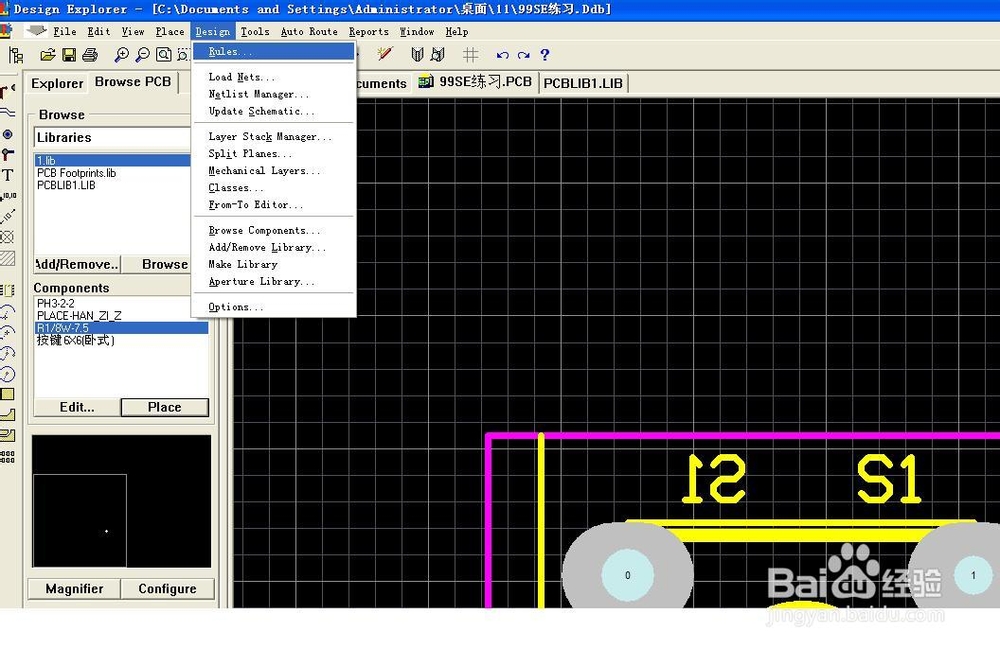Image resolution: width=1000 pixels, height=649 pixels.
Task: Select the set origin tool
Action: 7,237
